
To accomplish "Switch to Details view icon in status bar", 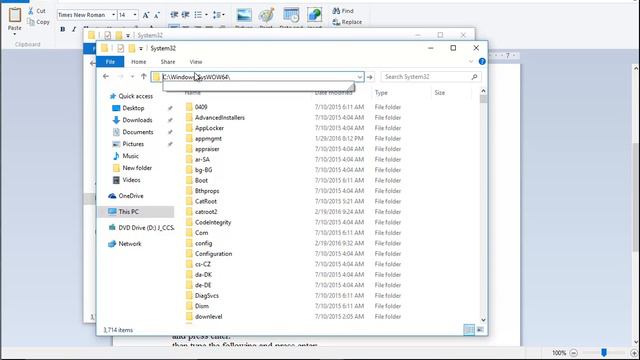I will tap(469, 329).
